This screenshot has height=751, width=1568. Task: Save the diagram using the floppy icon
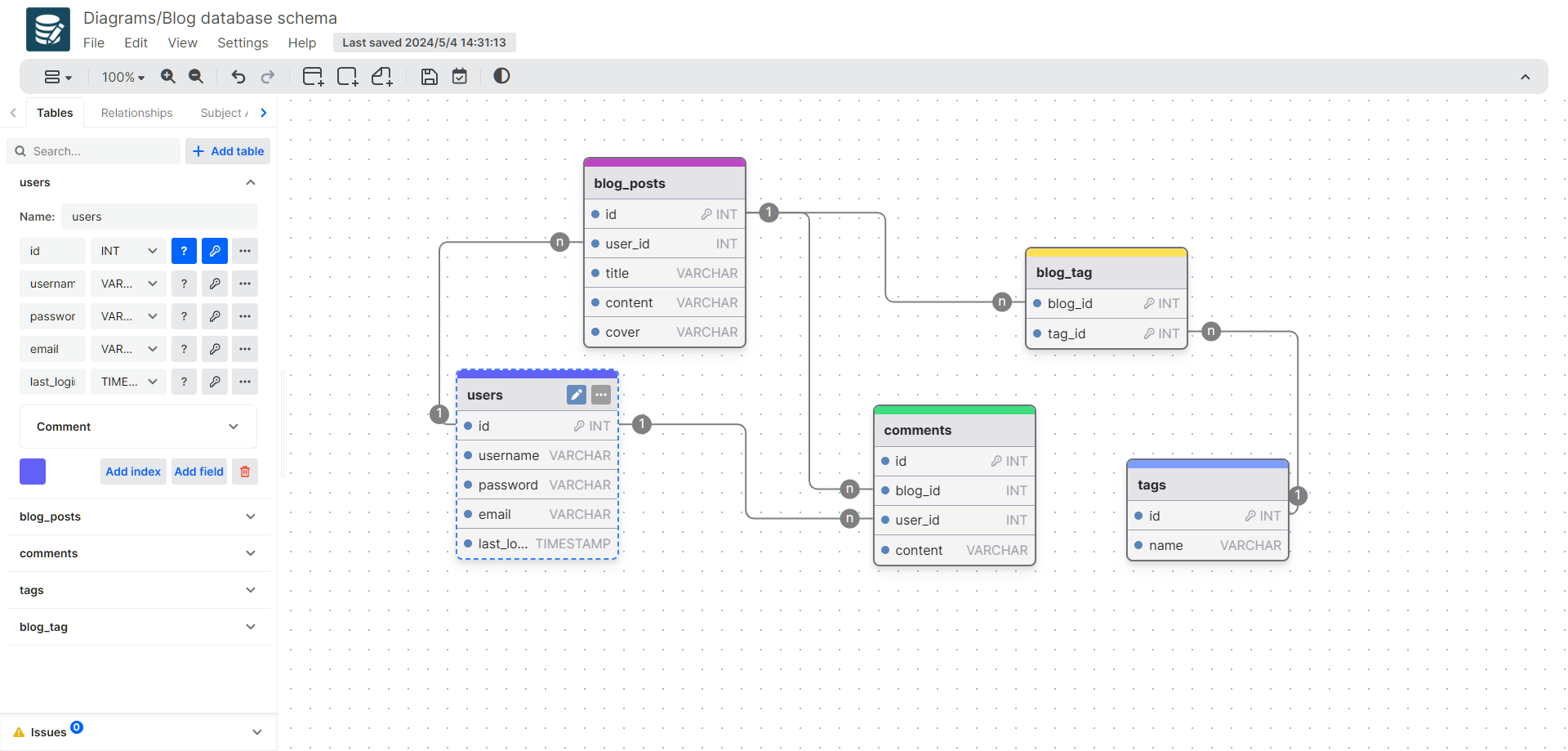coord(430,77)
